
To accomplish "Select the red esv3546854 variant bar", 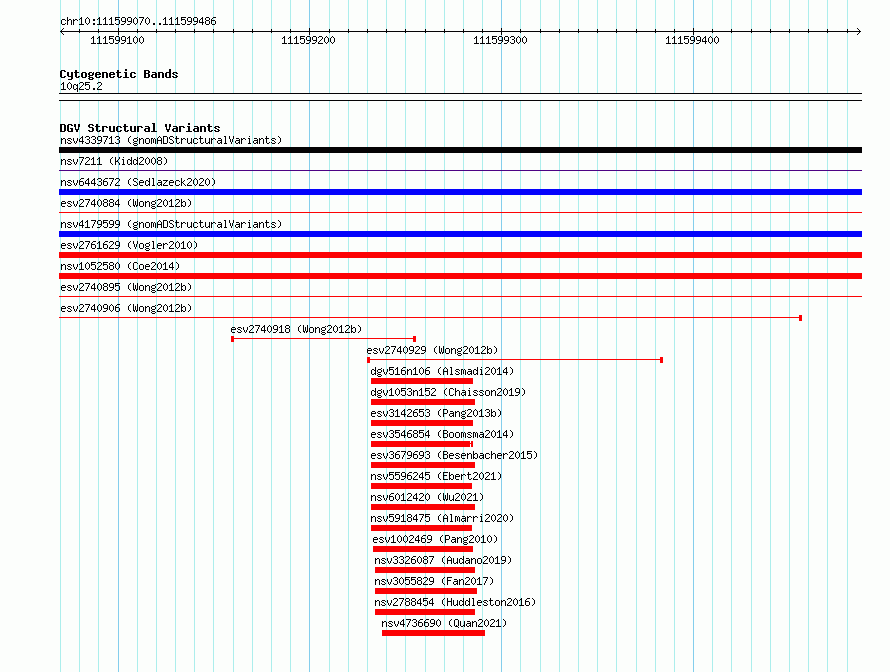I will pyautogui.click(x=422, y=444).
